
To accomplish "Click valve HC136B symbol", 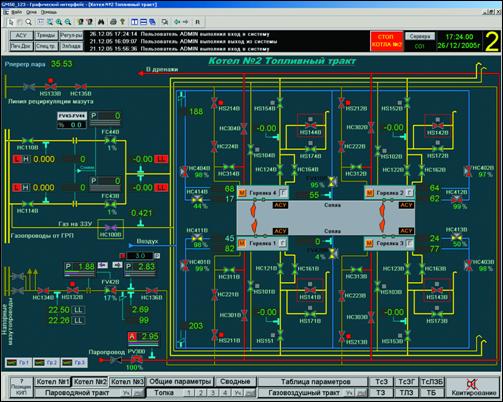I will click(152, 290).
